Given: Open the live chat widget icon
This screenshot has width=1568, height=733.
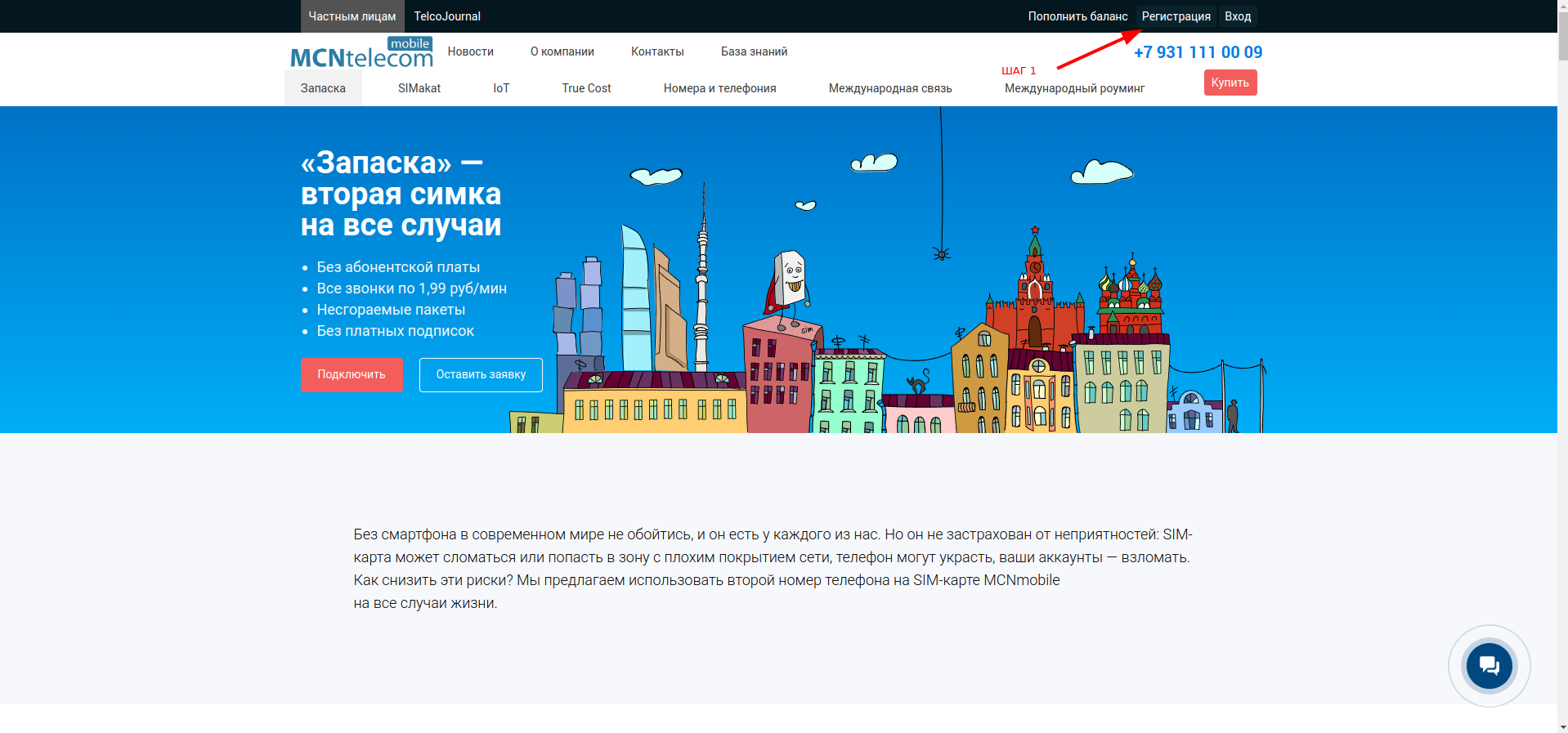Looking at the screenshot, I should (1489, 666).
